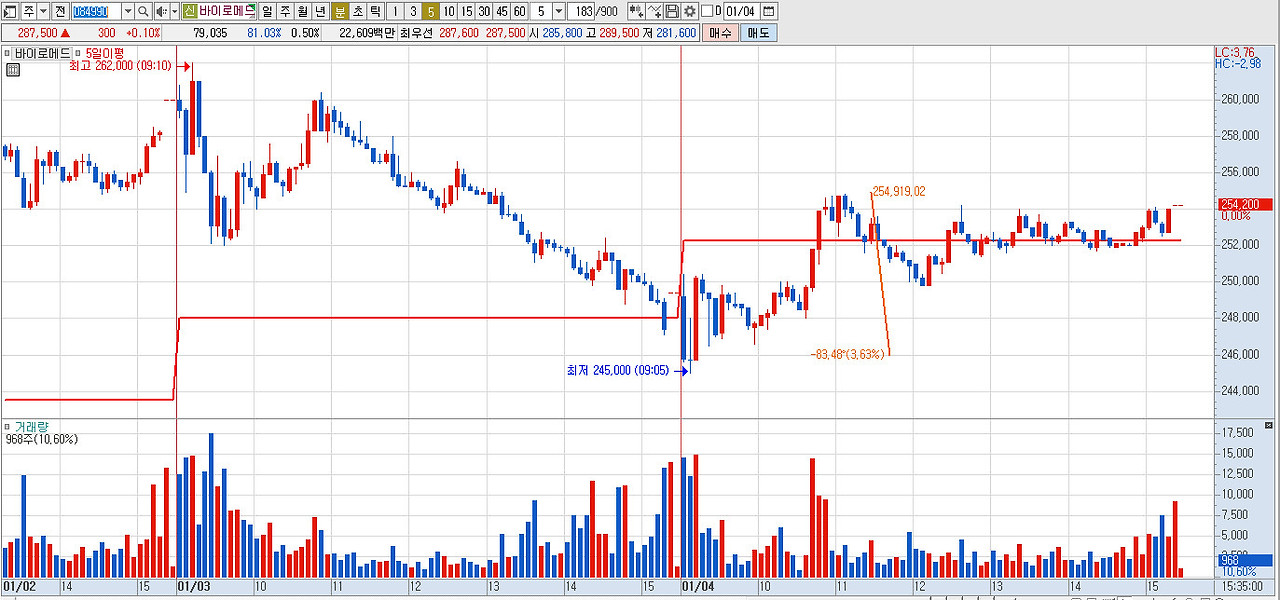Set interval to 10 minutes
The width and height of the screenshot is (1280, 600).
click(x=449, y=11)
